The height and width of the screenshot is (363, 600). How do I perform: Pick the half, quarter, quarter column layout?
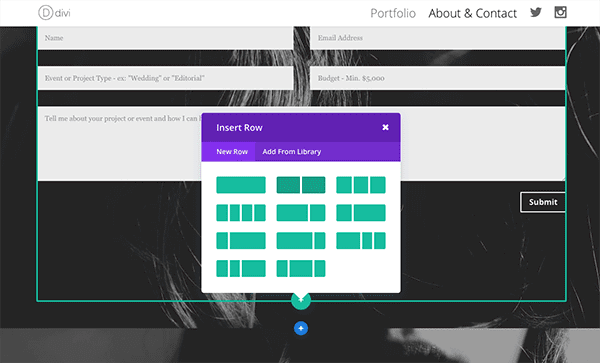(361, 241)
